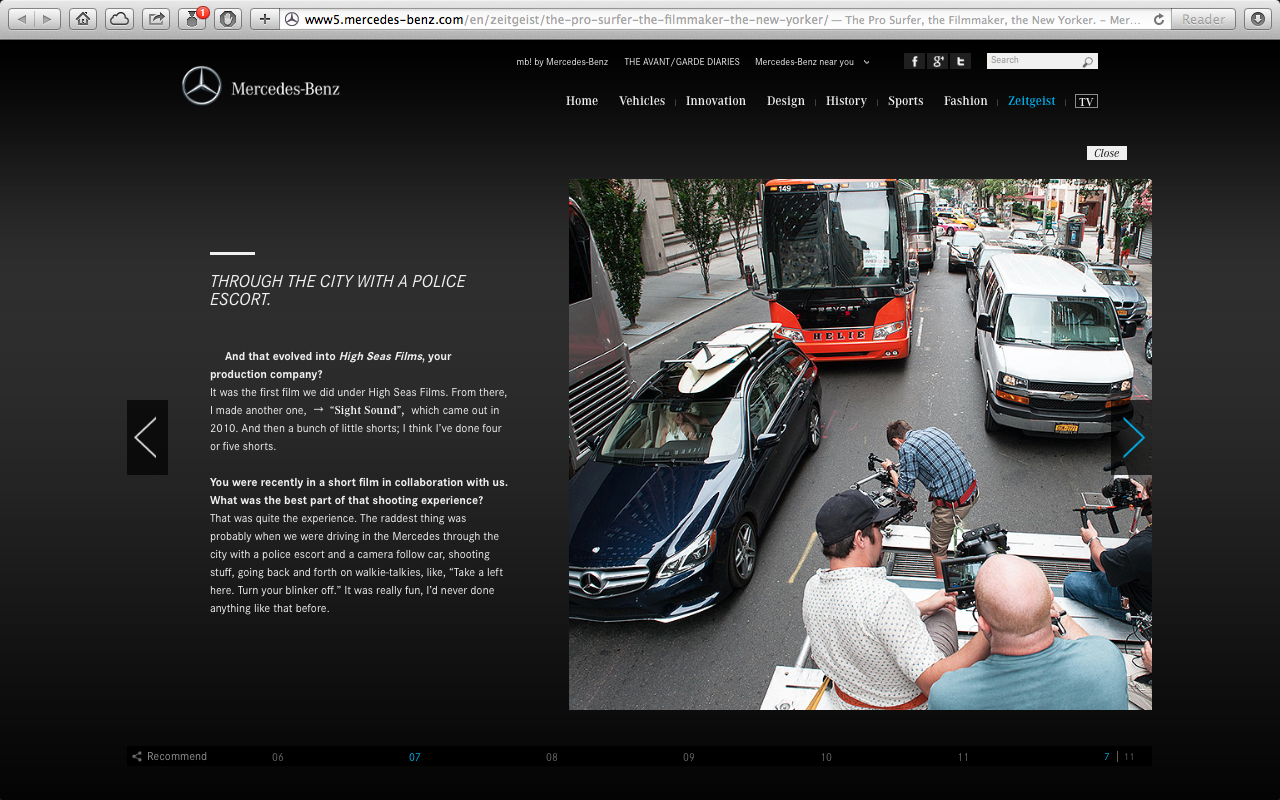1280x800 pixels.
Task: Open the Vehicles navigation item
Action: [x=642, y=101]
